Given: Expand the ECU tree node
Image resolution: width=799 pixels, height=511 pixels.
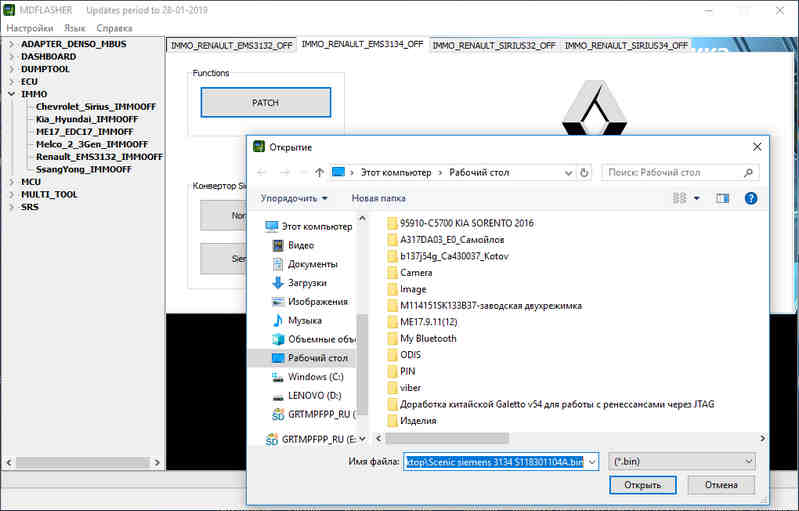Looking at the screenshot, I should [11, 82].
